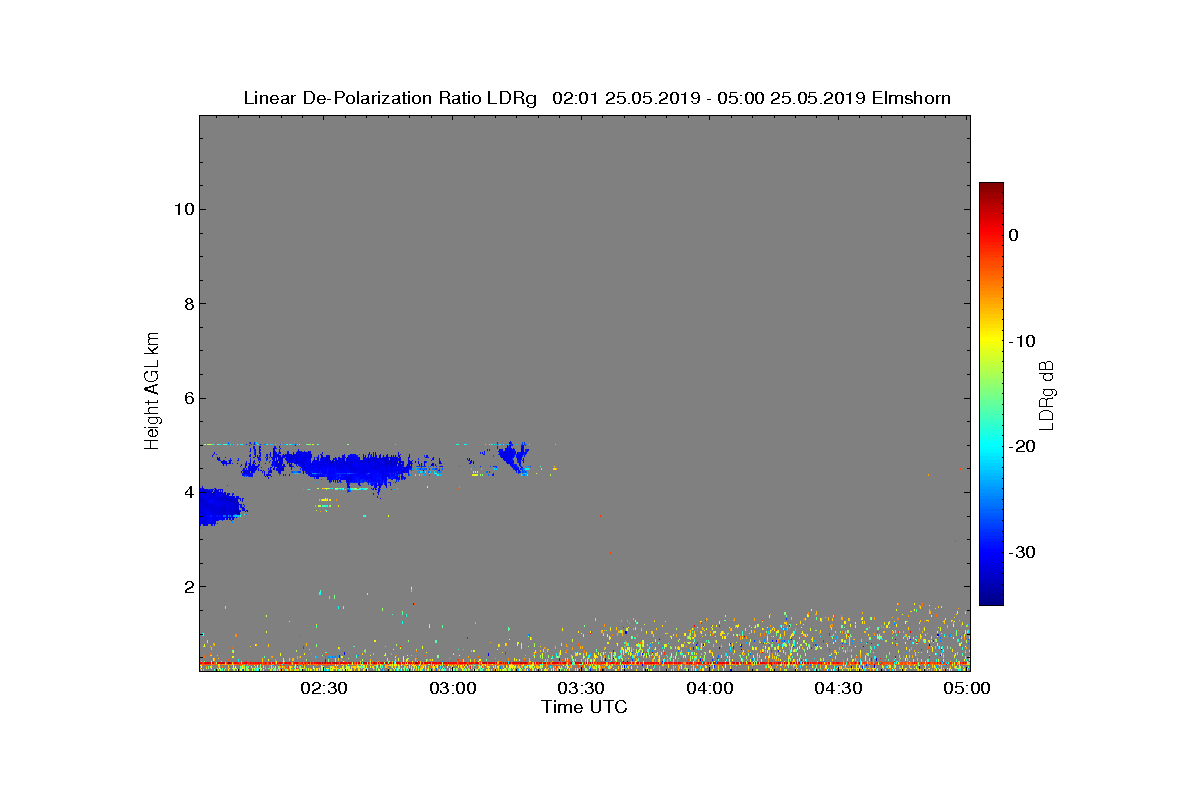Click the yellow -10 colorbar region
The width and height of the screenshot is (1200, 800).
[991, 341]
